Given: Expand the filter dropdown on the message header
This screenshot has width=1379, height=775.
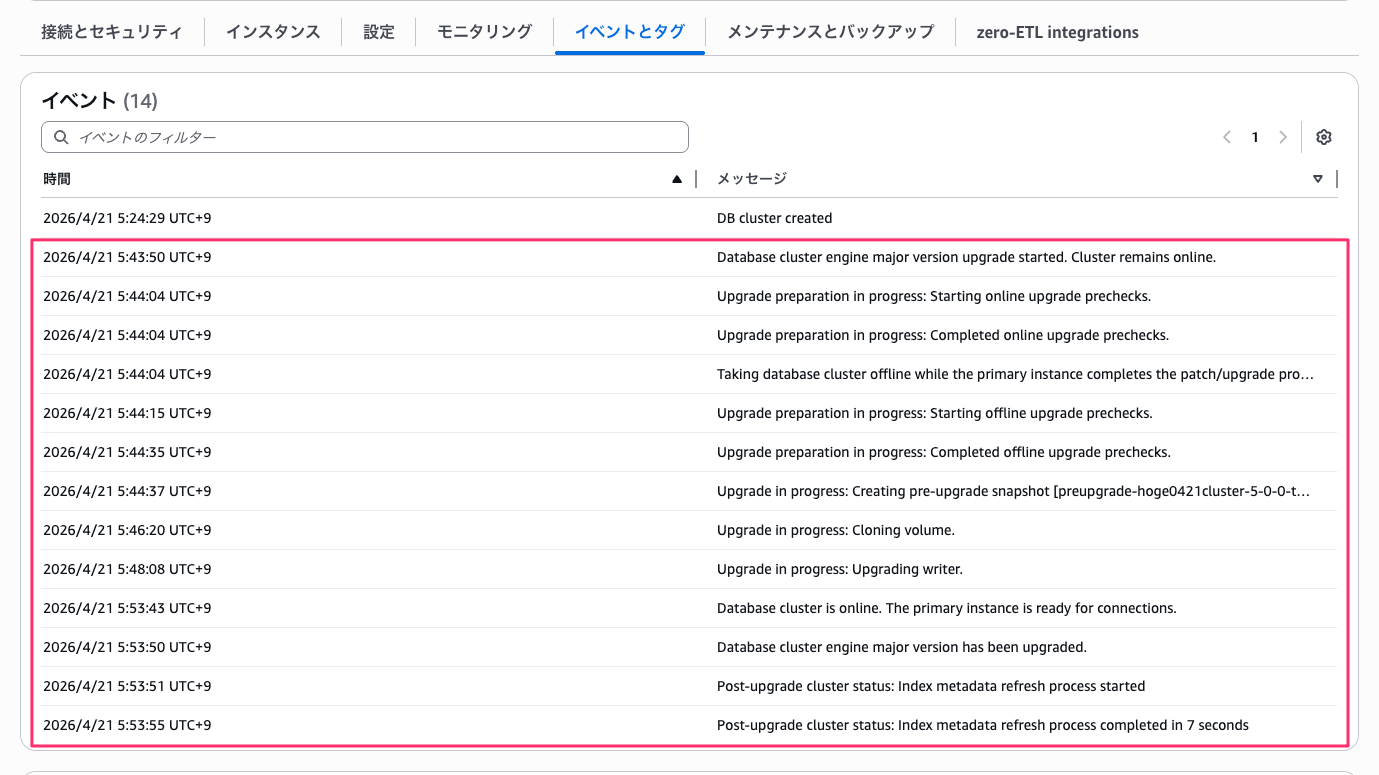Looking at the screenshot, I should pyautogui.click(x=1317, y=178).
